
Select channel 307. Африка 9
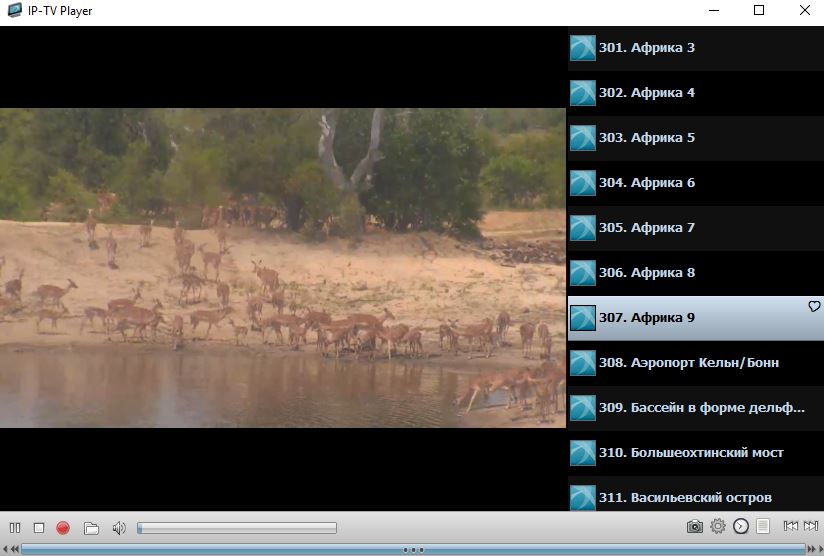696,318
